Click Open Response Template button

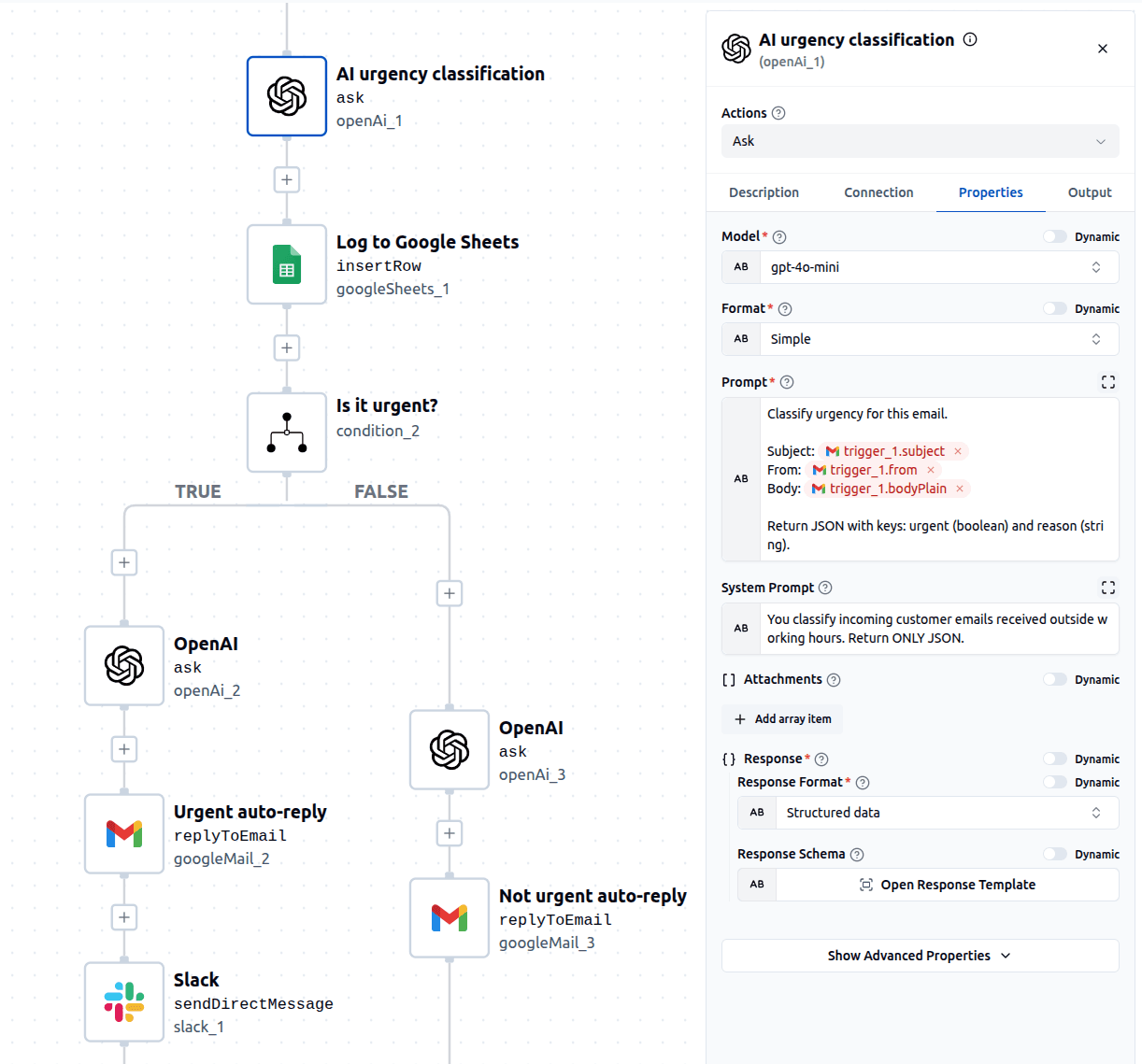tap(947, 885)
